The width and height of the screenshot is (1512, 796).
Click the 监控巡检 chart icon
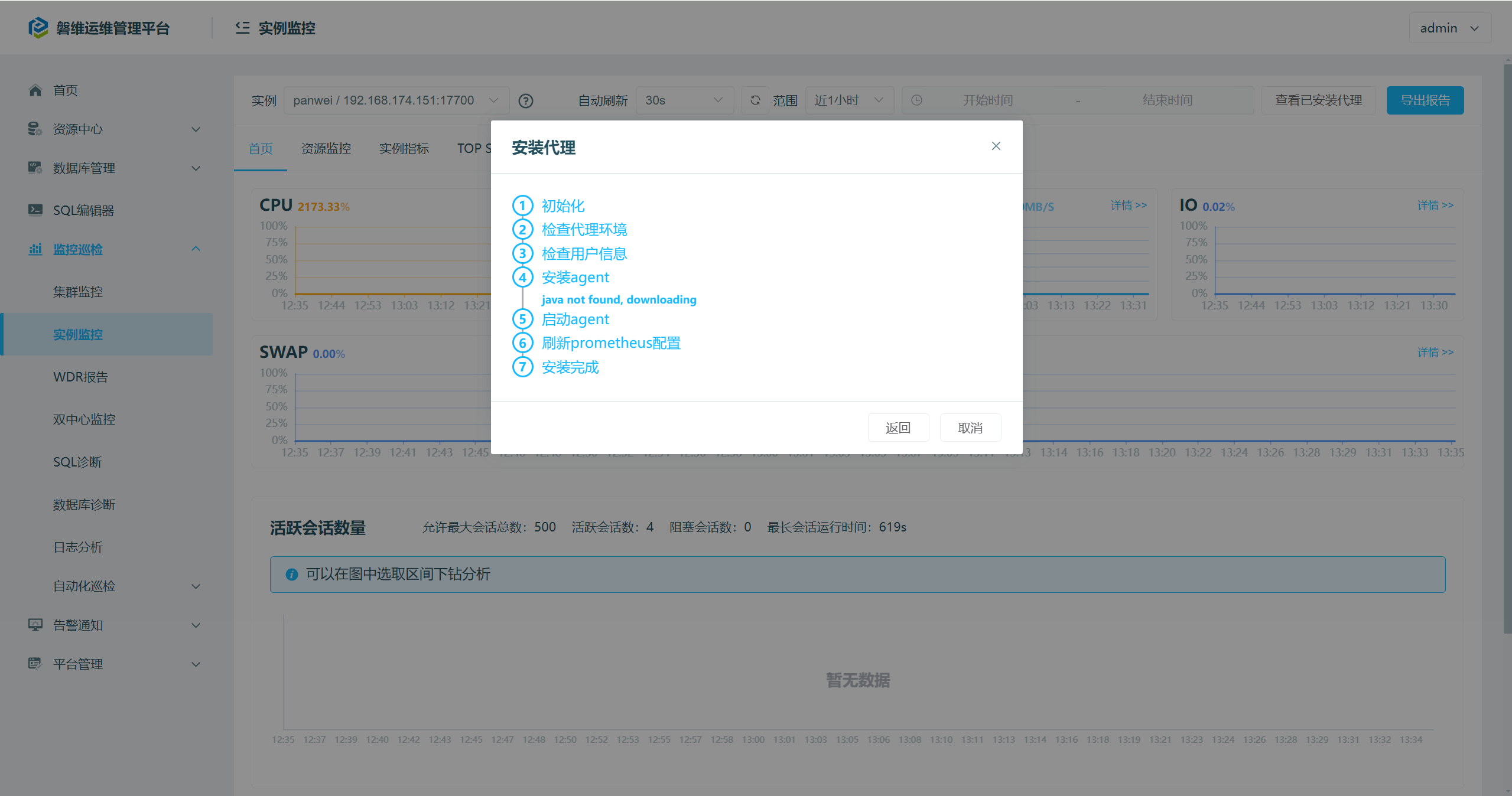coord(35,249)
